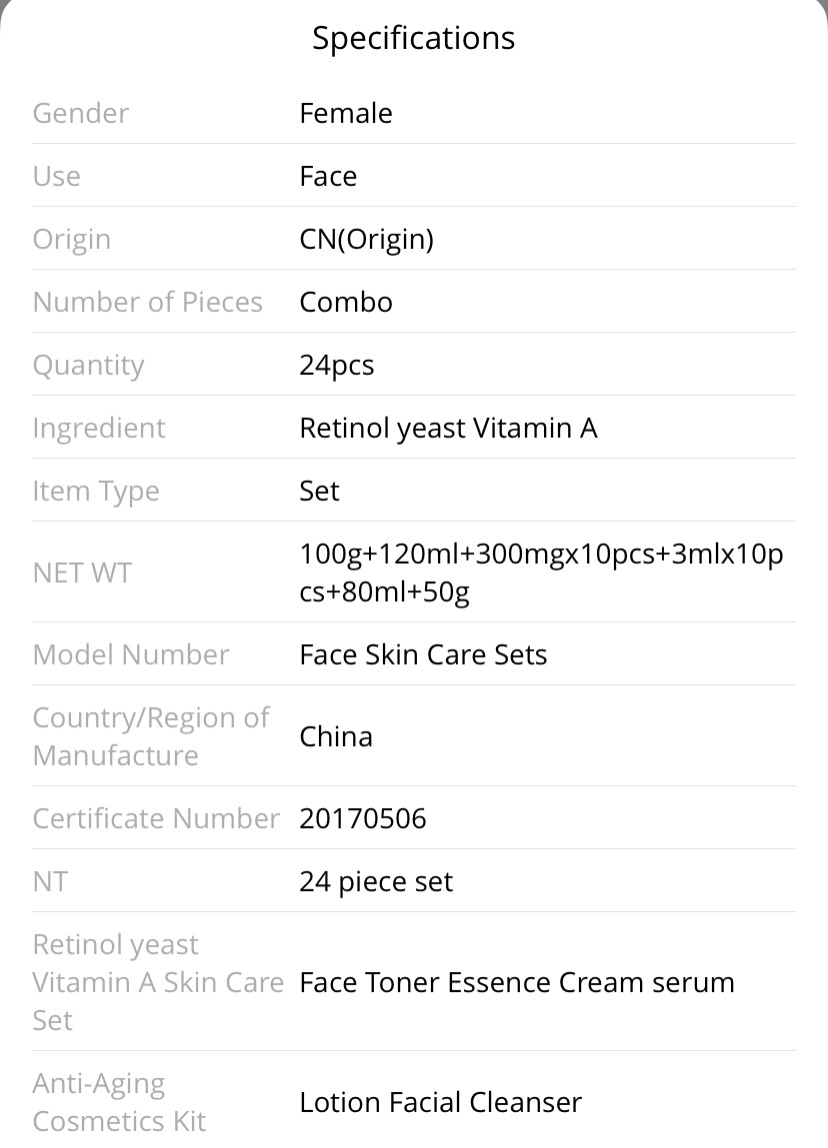Click the Number of Pieces label
This screenshot has height=1148, width=828.
click(x=147, y=302)
